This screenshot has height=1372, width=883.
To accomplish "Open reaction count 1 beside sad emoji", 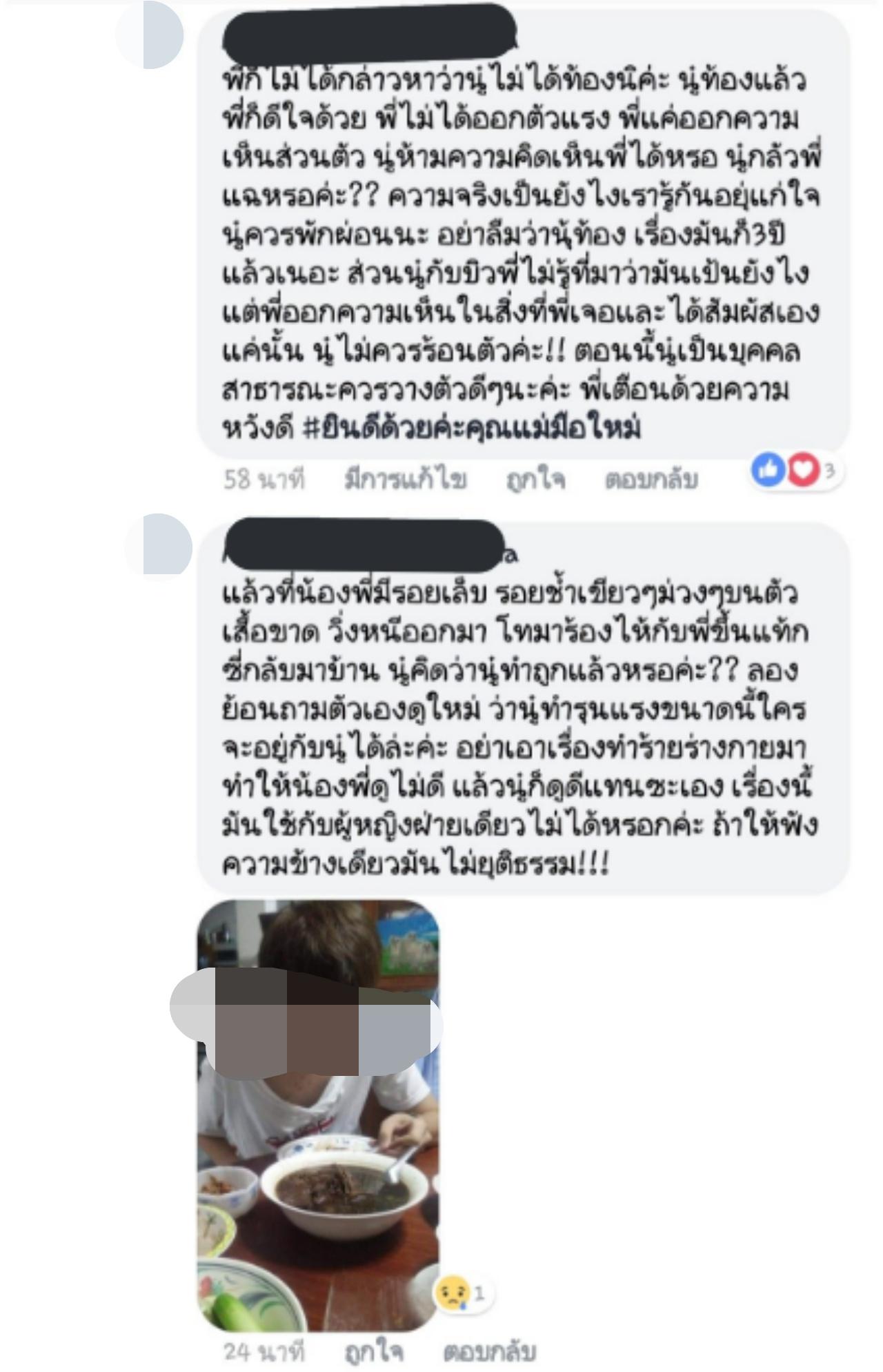I will tap(479, 1293).
